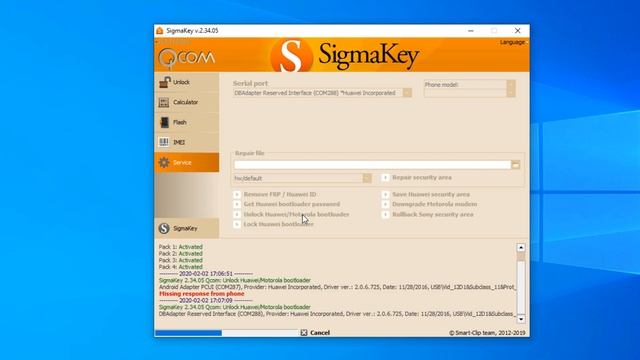
Task: Click the Repair file path field
Action: point(372,164)
